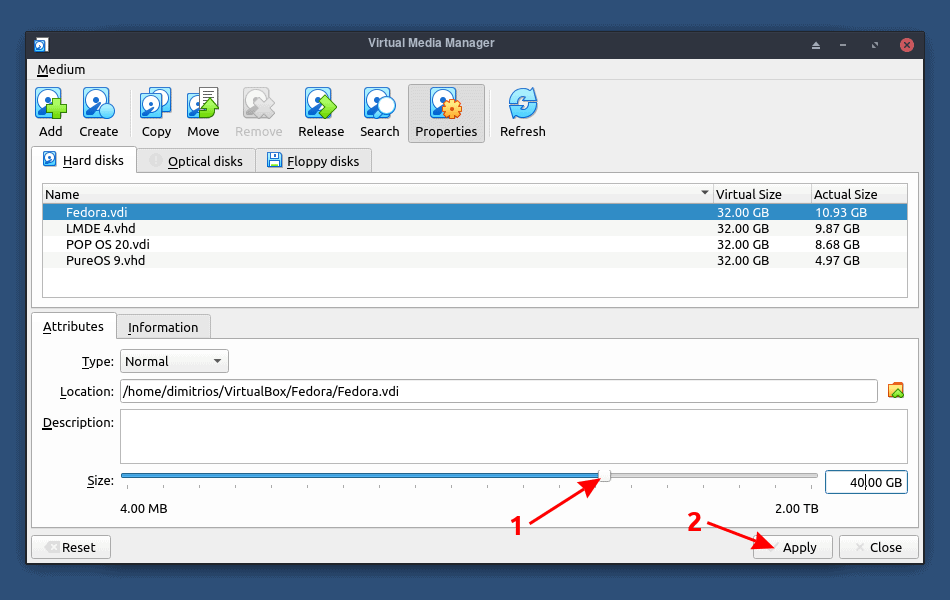The image size is (950, 600).
Task: Click the Release medium icon
Action: point(320,112)
